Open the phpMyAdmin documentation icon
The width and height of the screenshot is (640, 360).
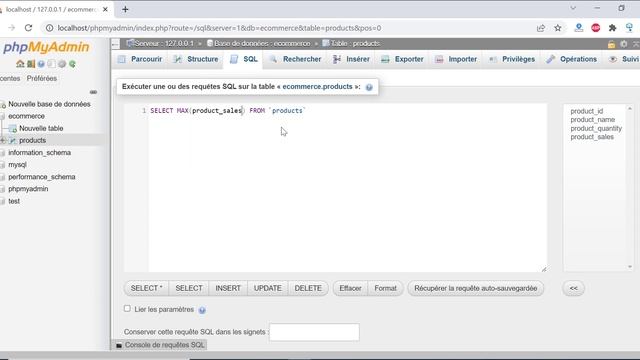(41, 64)
